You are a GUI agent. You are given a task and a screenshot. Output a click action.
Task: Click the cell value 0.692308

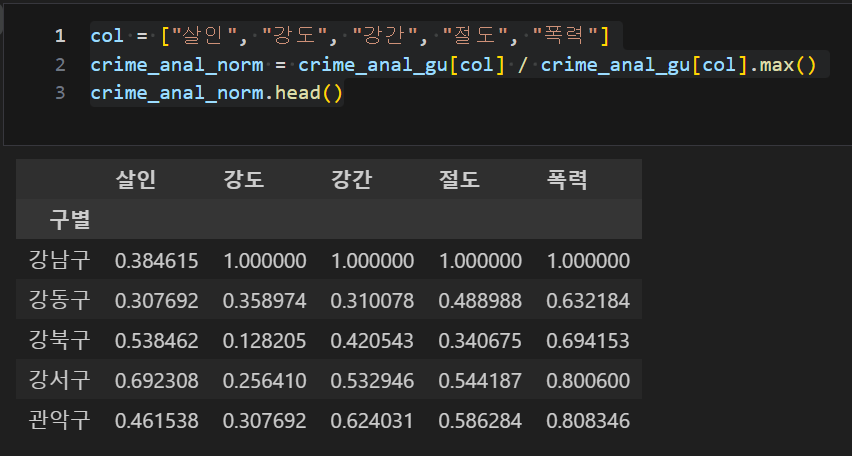(x=156, y=380)
